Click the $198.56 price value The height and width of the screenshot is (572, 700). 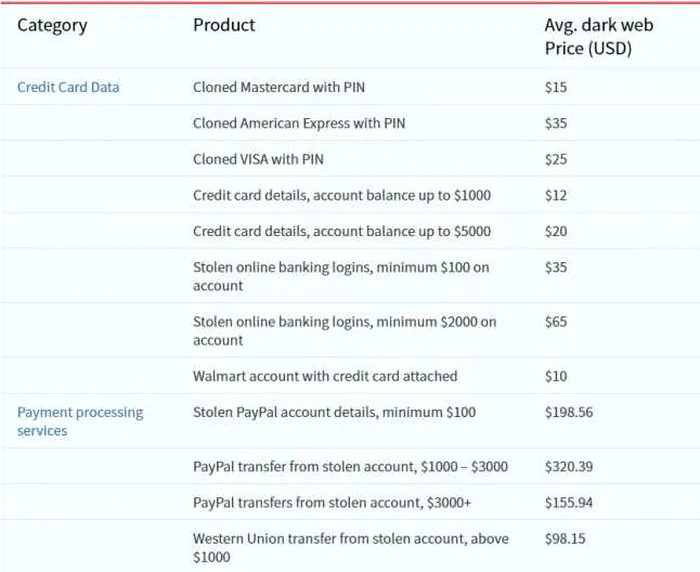point(569,412)
